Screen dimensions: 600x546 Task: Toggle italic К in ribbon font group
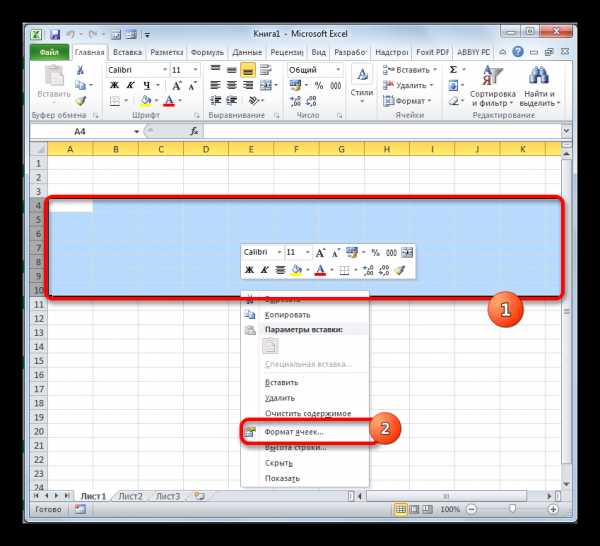[x=130, y=85]
